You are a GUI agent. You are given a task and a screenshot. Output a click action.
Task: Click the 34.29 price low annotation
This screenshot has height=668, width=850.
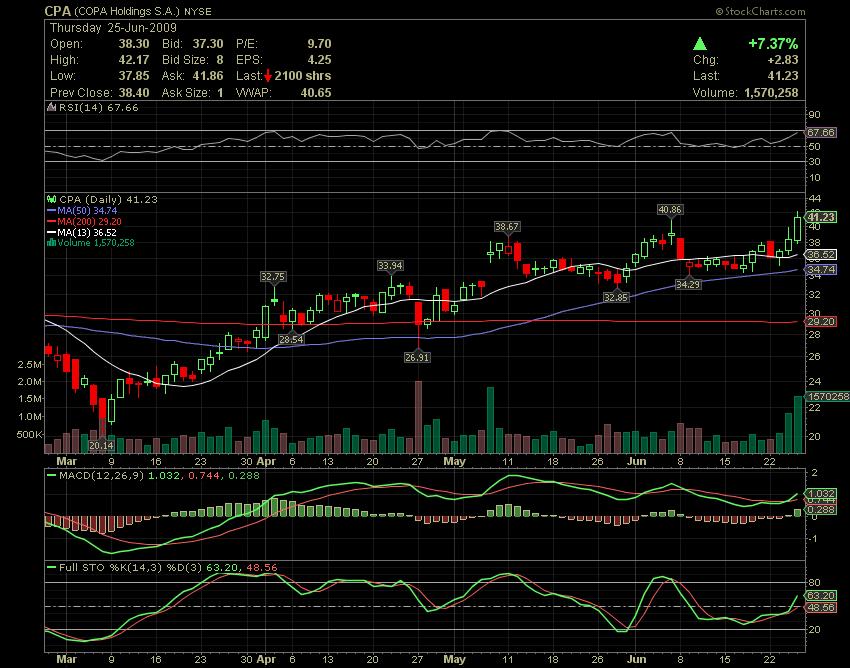point(688,284)
